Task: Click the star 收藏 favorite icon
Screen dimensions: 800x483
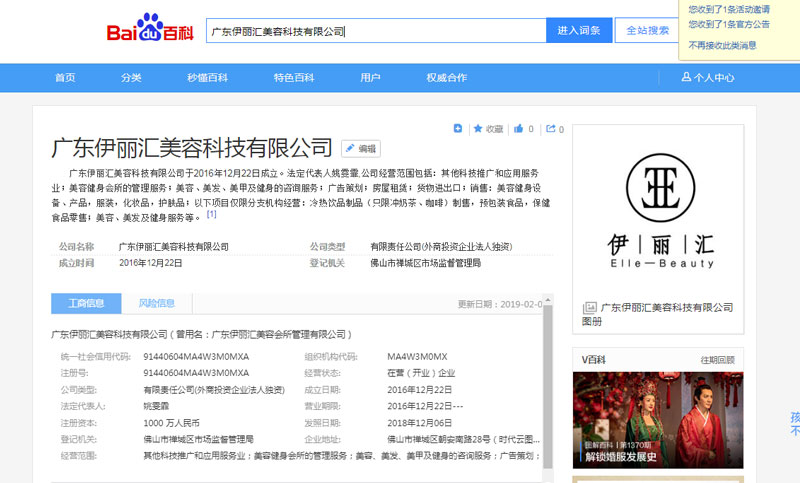Action: [x=478, y=129]
